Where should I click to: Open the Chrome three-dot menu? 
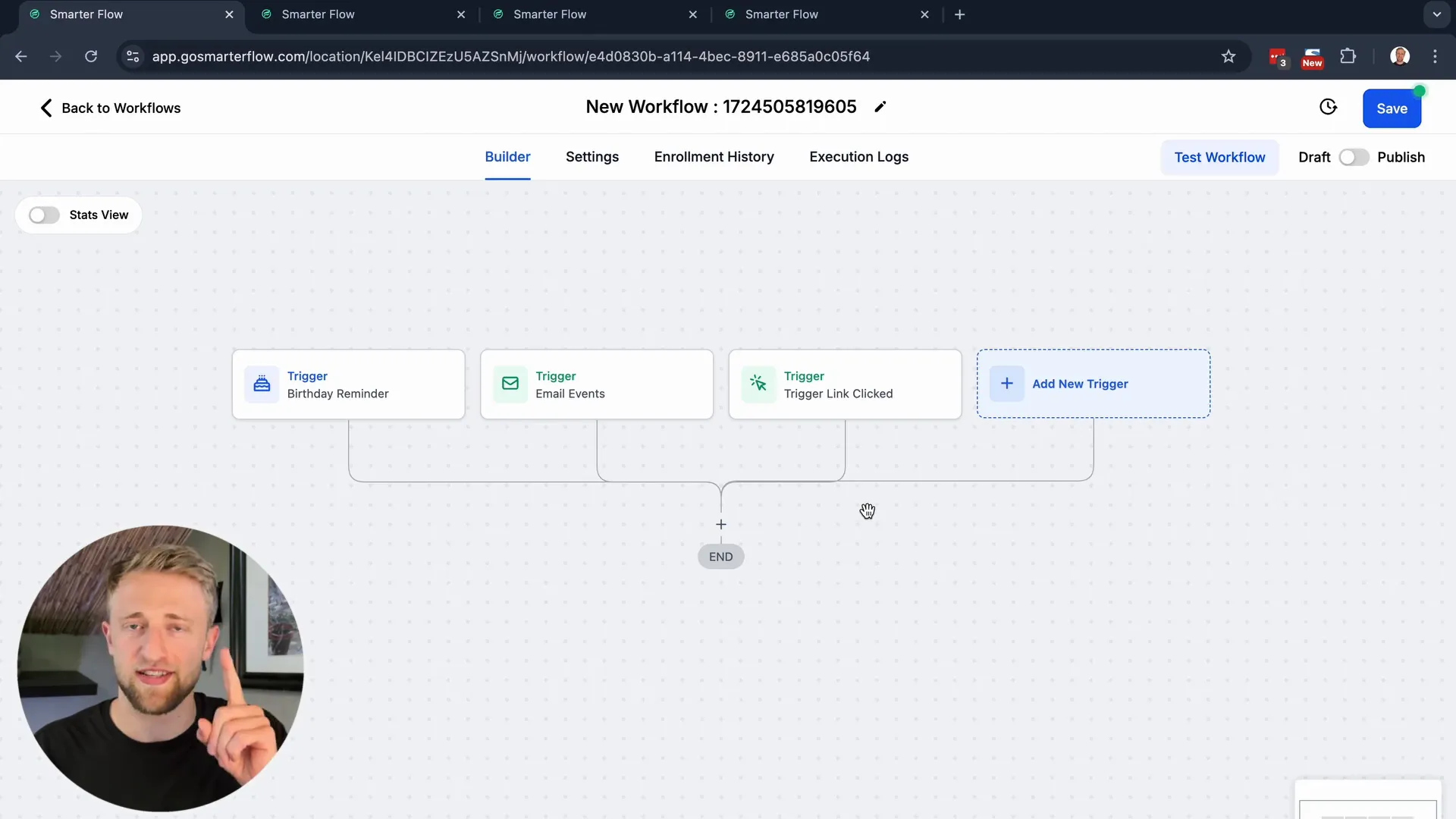1435,56
